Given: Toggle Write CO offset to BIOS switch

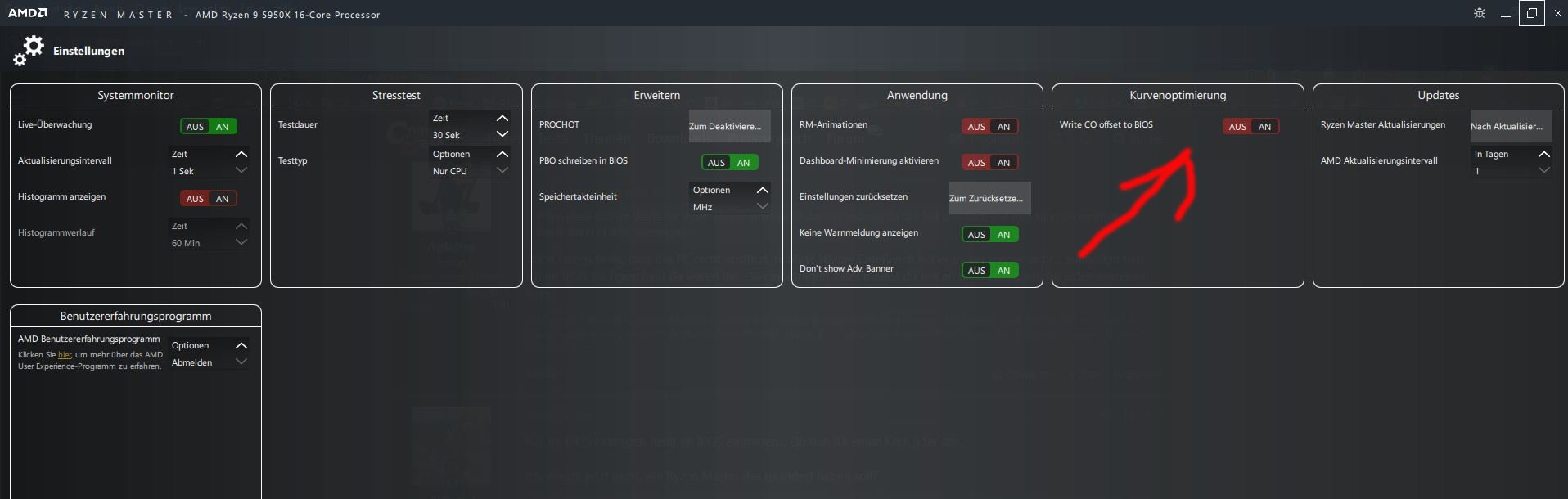Looking at the screenshot, I should (1251, 127).
